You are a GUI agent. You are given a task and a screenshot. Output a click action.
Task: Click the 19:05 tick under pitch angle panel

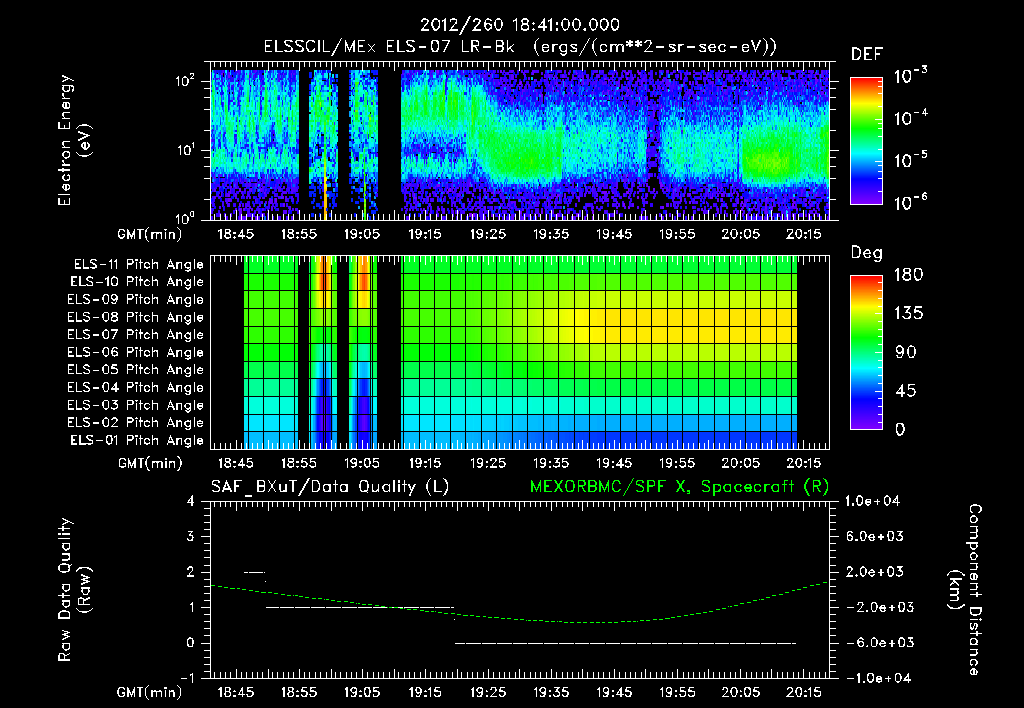362,463
